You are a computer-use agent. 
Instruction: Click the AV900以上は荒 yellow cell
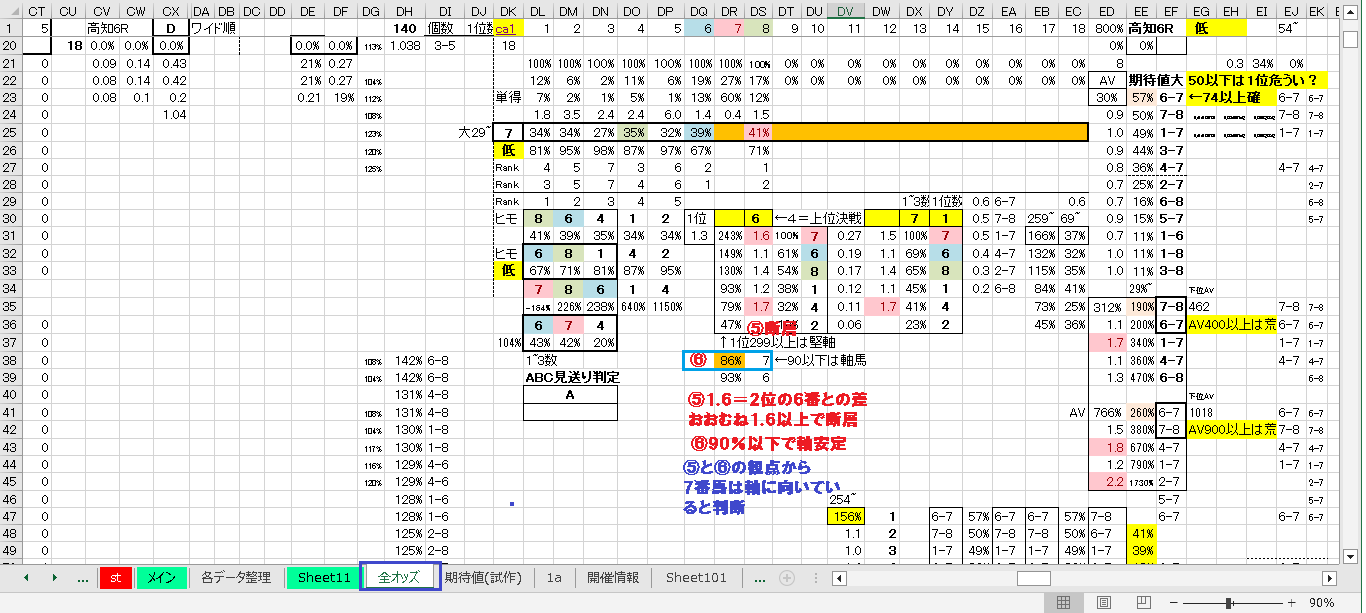point(1231,429)
